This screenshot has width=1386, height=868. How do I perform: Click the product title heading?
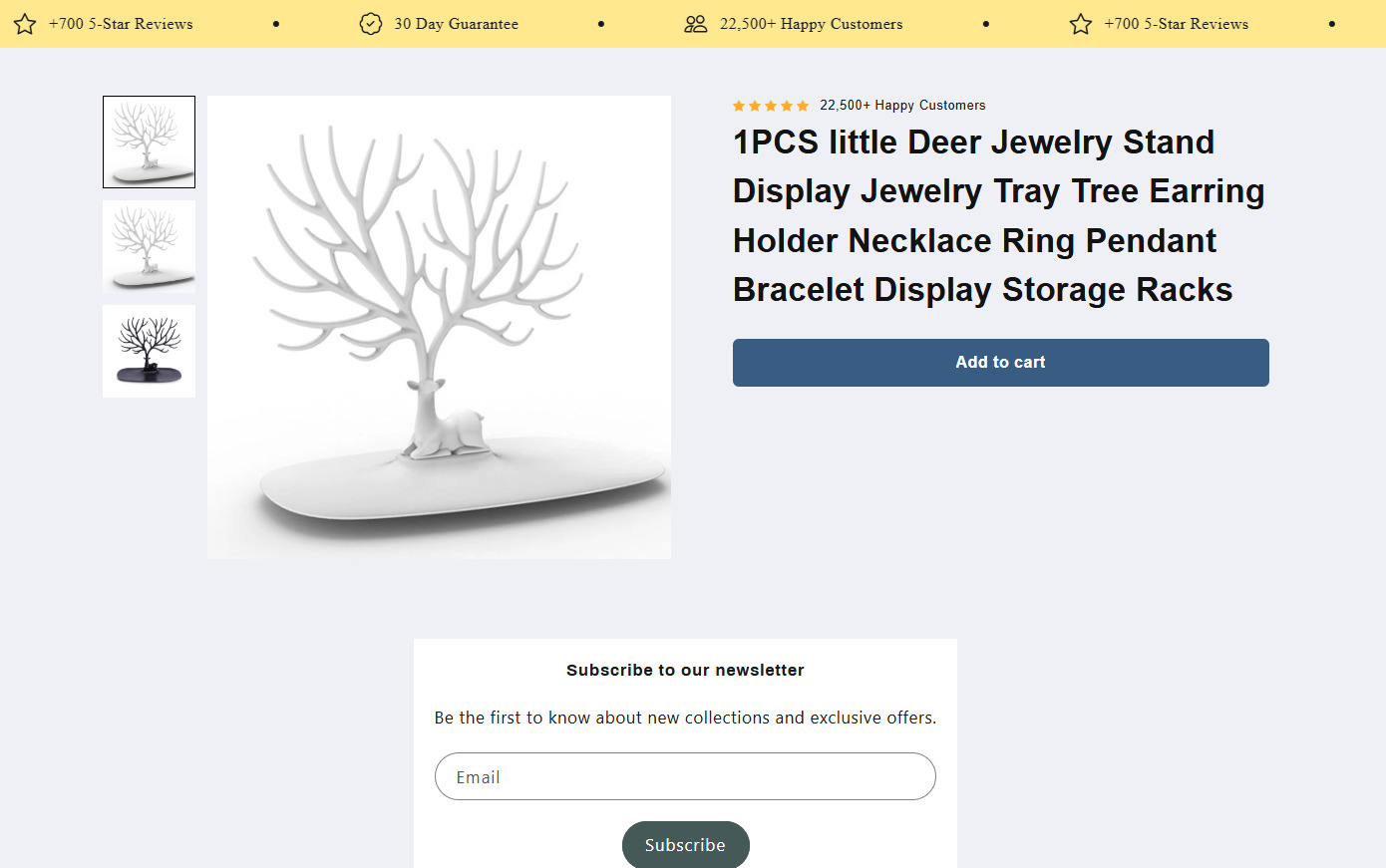(x=999, y=215)
